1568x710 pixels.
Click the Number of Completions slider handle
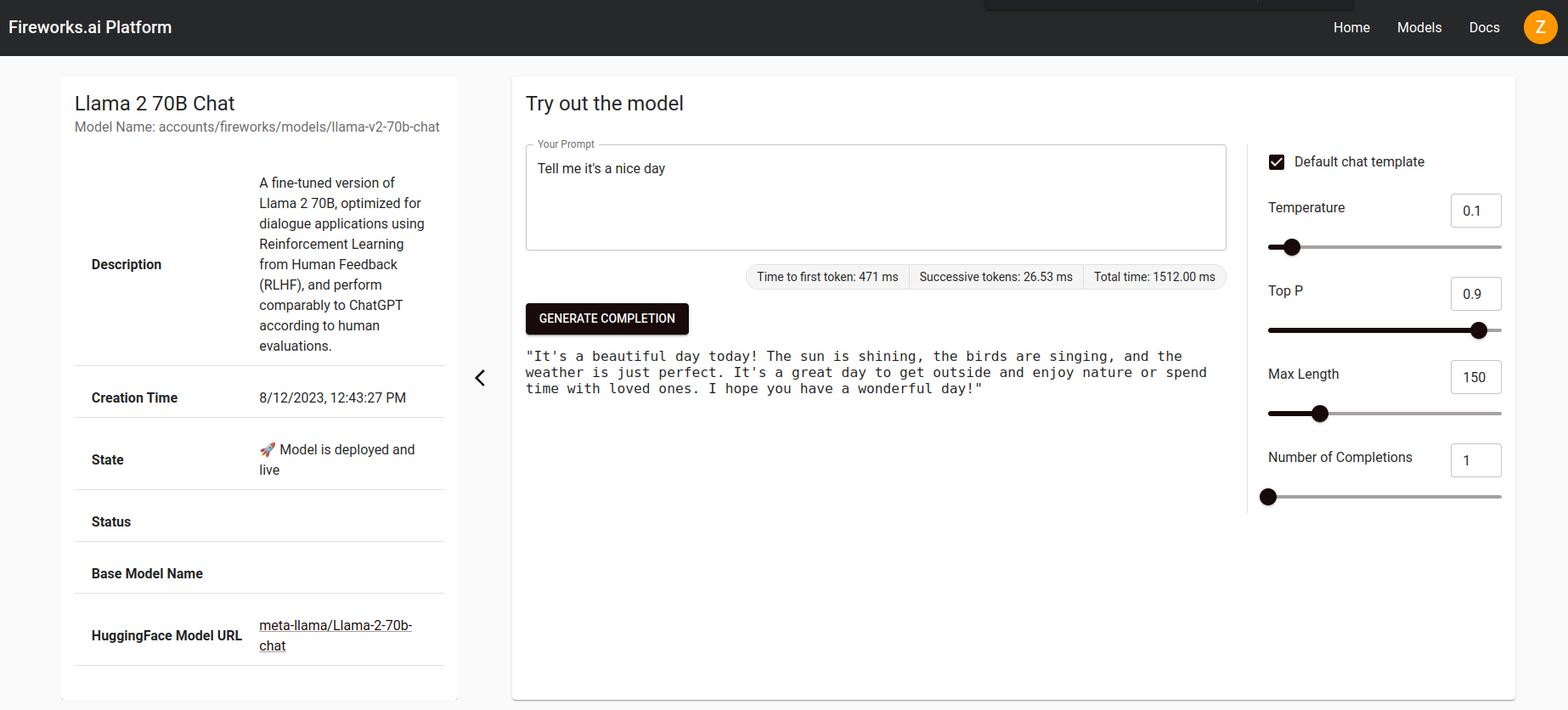click(1268, 497)
